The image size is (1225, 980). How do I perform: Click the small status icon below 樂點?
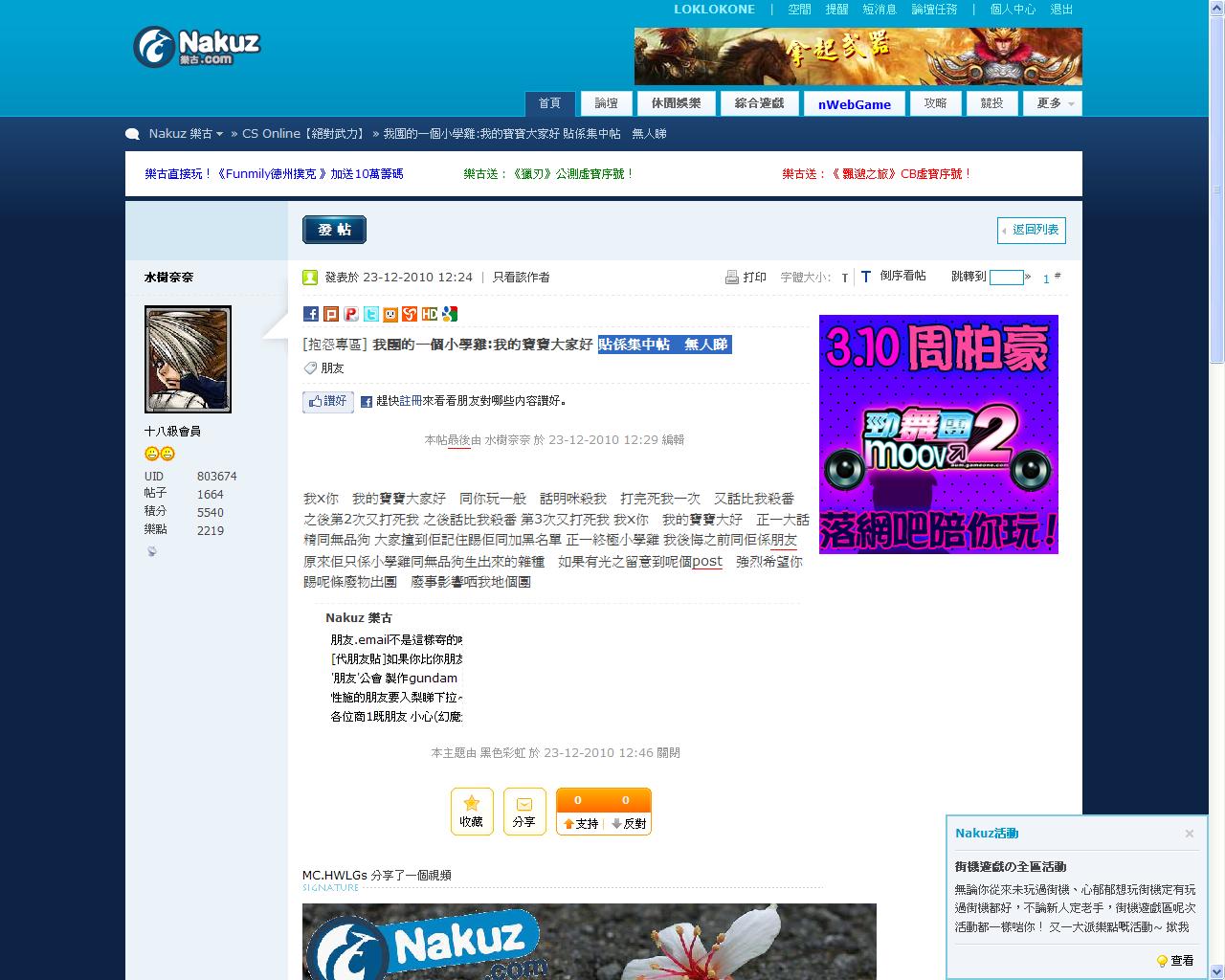click(x=152, y=551)
